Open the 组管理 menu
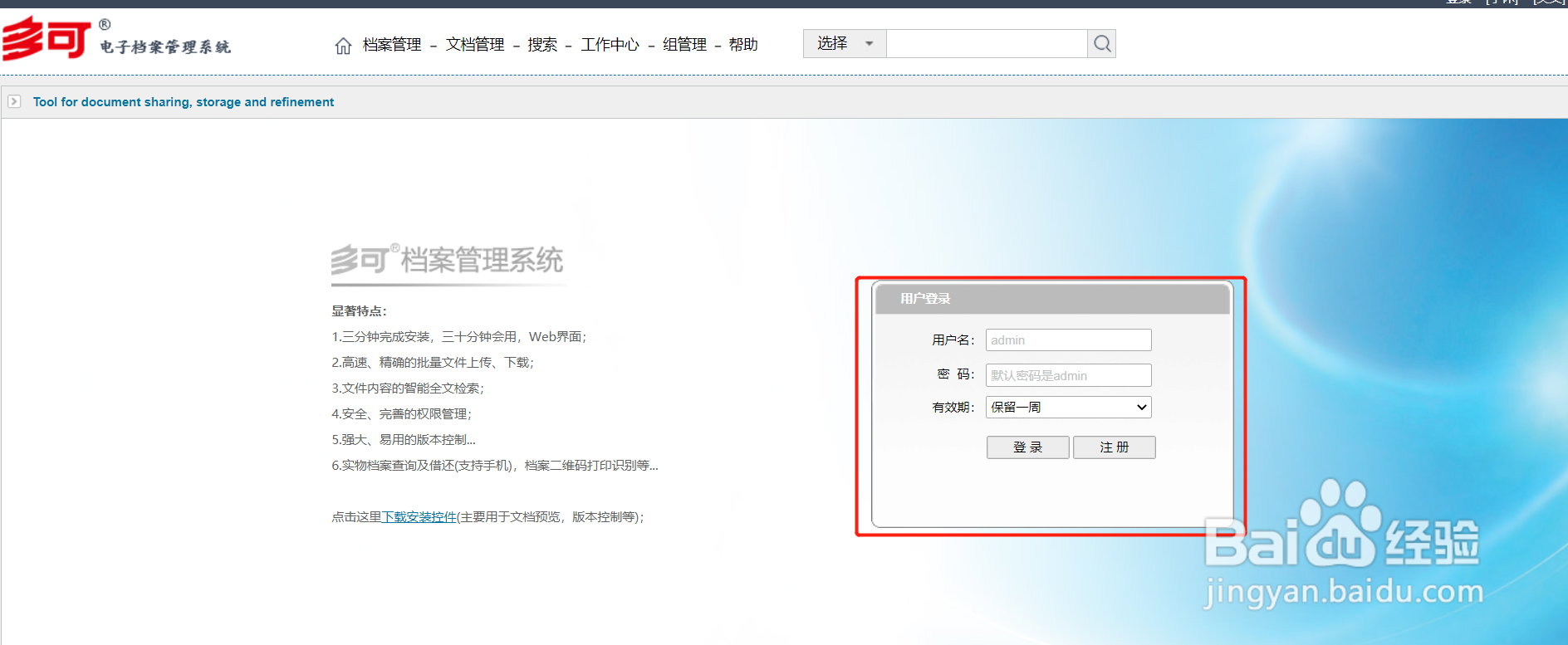 (684, 45)
